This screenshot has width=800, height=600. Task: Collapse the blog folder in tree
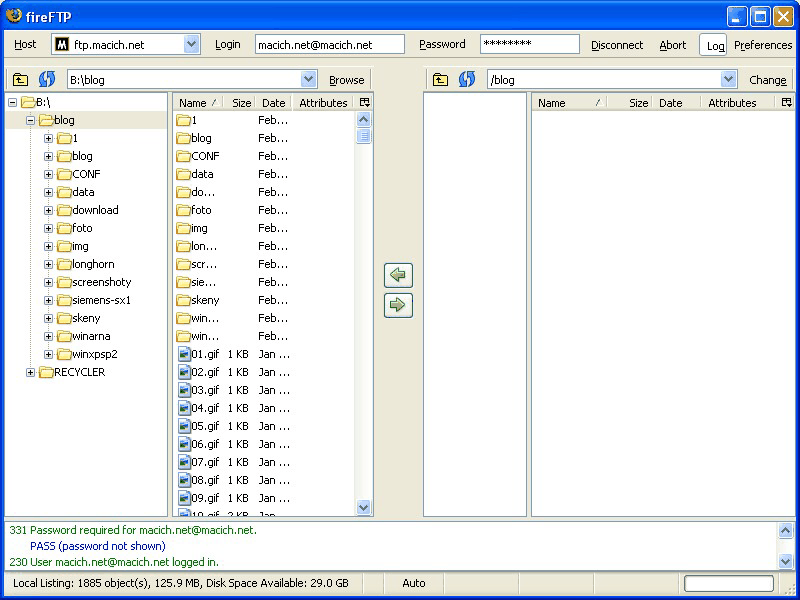pyautogui.click(x=31, y=120)
